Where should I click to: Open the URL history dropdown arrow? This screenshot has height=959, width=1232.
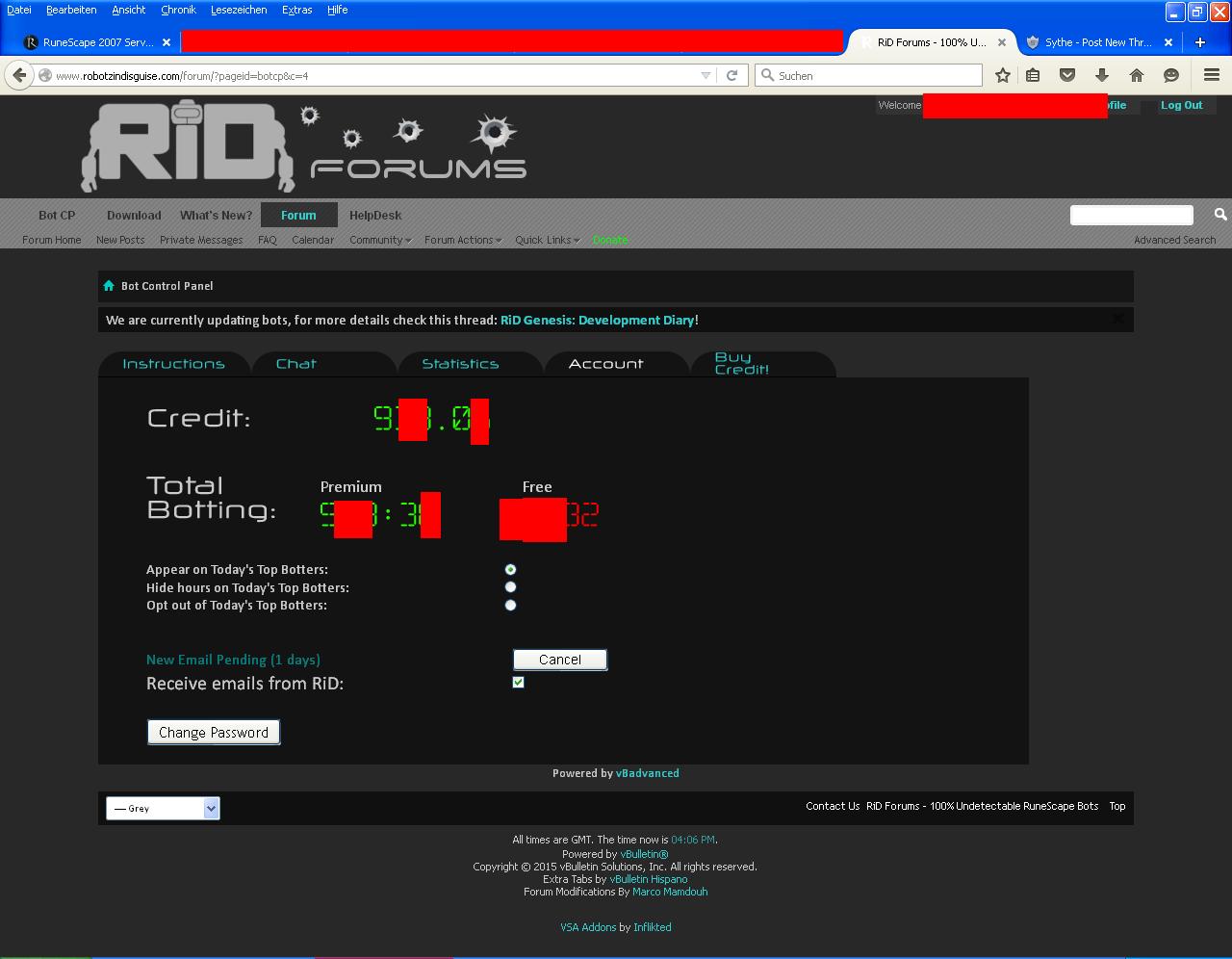pos(706,75)
